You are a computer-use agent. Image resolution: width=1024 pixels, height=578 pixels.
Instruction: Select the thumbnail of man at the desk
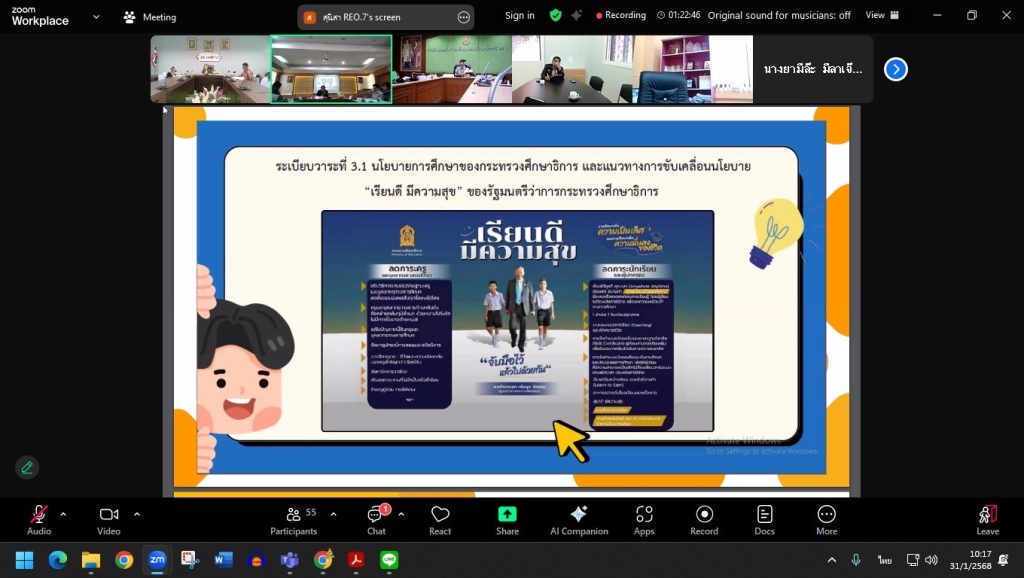pos(572,69)
